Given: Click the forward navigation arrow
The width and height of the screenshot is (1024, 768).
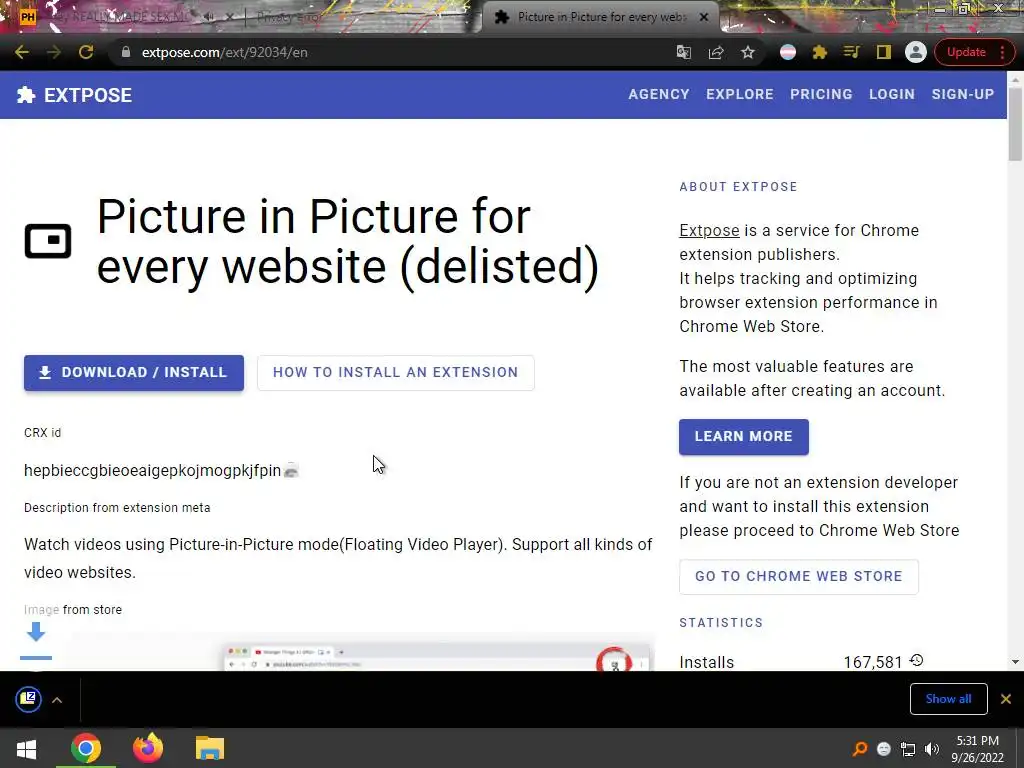Looking at the screenshot, I should coord(54,52).
